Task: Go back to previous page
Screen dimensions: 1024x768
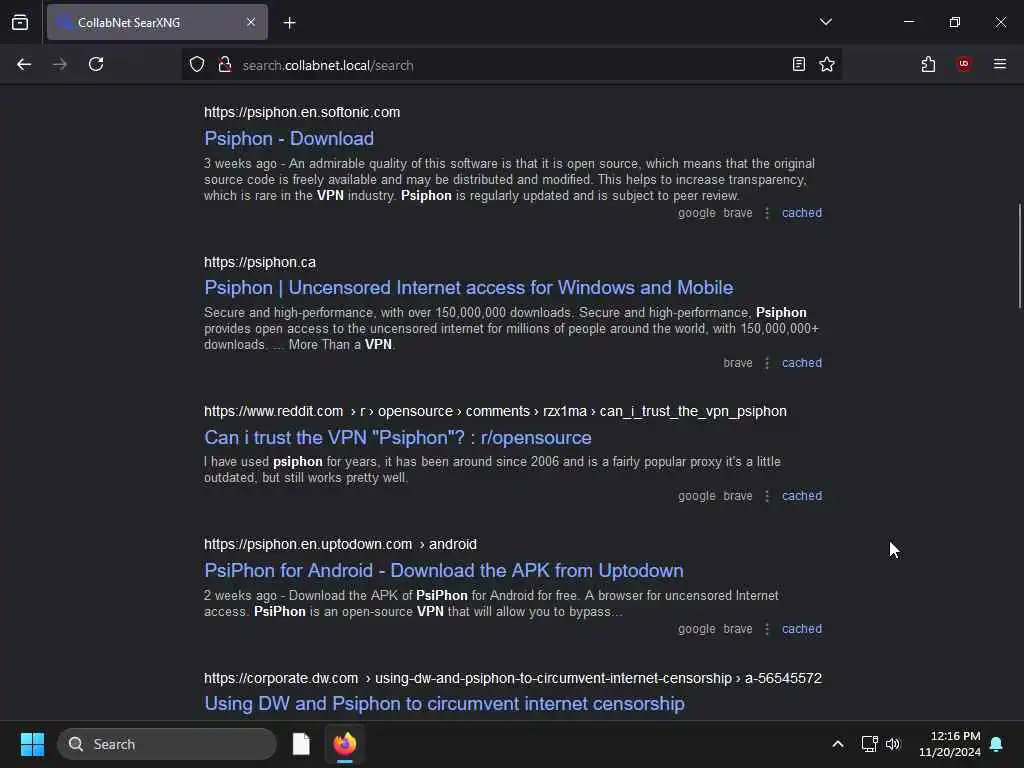Action: click(x=24, y=64)
